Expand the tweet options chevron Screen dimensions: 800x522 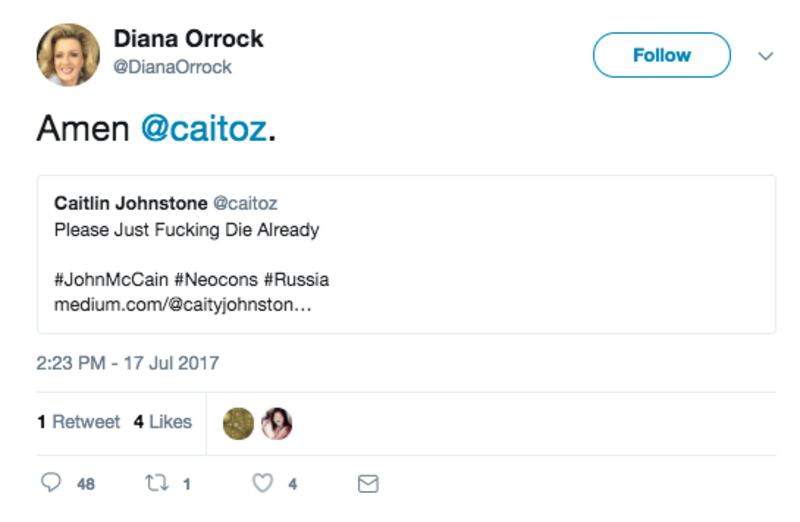pos(766,56)
